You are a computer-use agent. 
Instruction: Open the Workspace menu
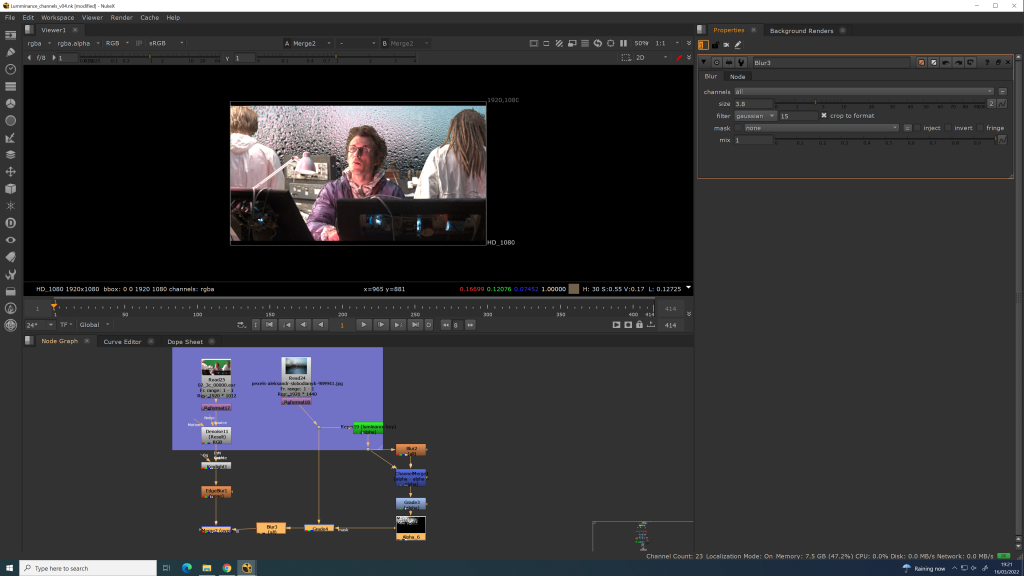coord(57,18)
